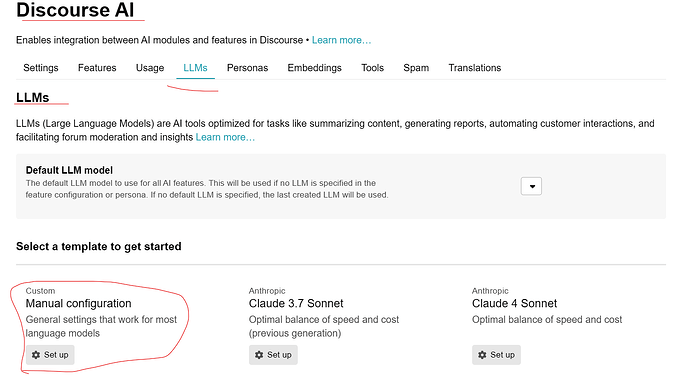Screen dimensions: 690x378
Task: Click the LLMs section heading
Action: (x=33, y=97)
